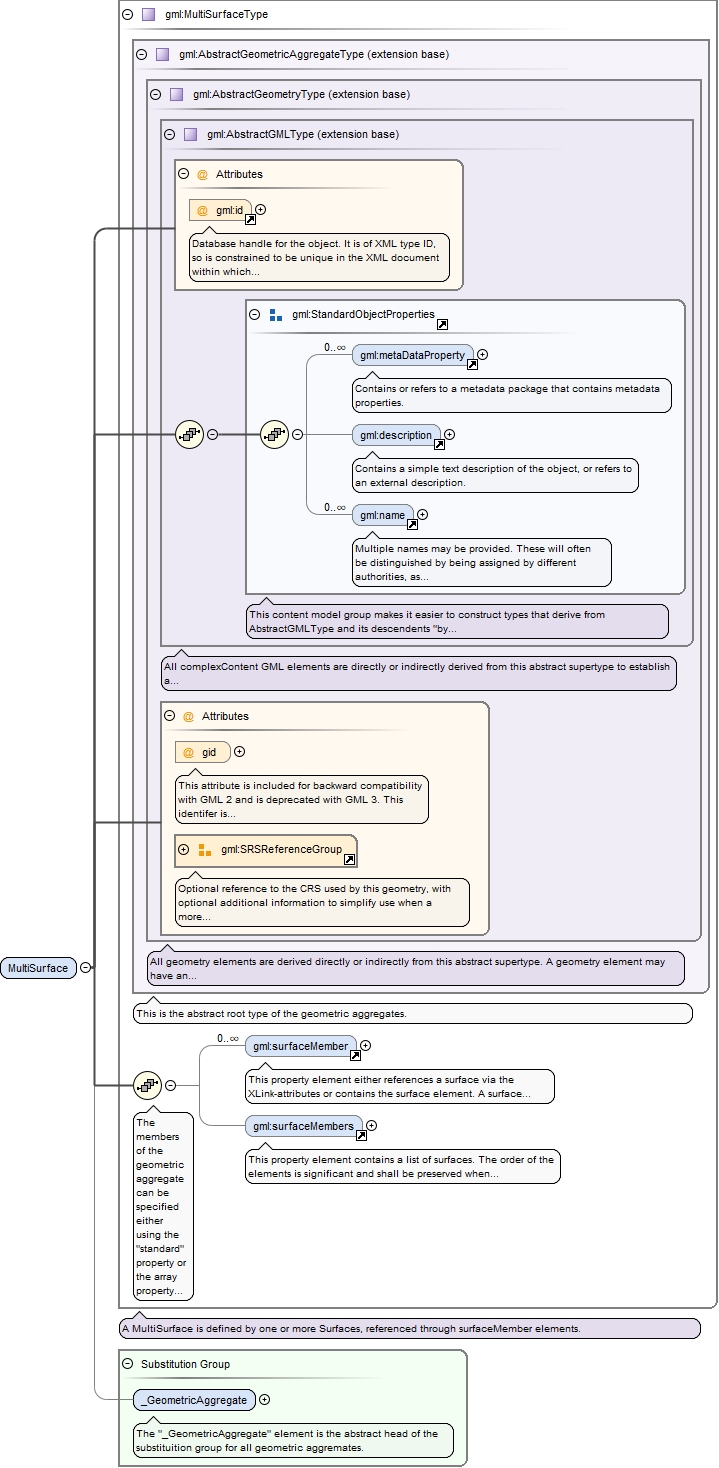Viewport: 719px width, 1468px height.
Task: Select the gml:name element node
Action: click(382, 515)
